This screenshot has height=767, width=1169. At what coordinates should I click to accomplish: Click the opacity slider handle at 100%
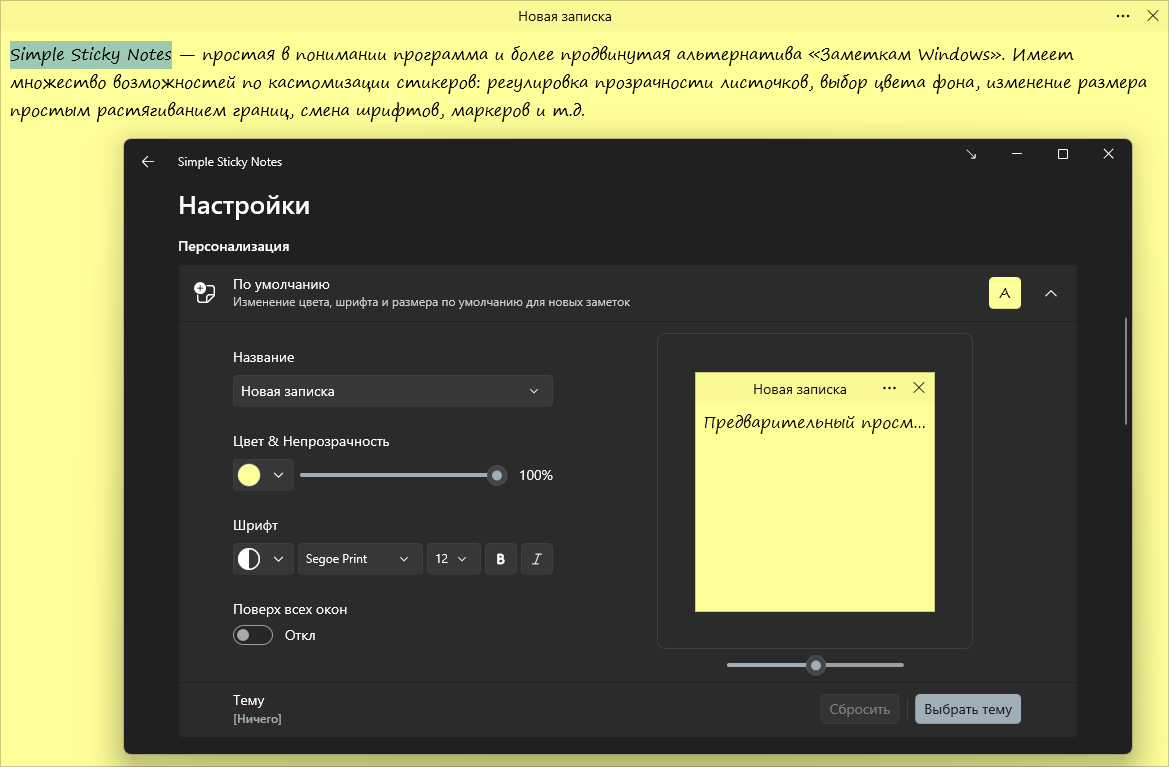tap(497, 476)
